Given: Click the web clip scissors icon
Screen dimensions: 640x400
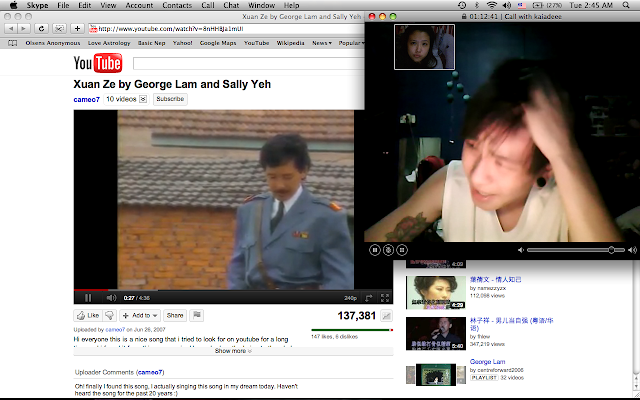Looking at the screenshot, I should (59, 29).
